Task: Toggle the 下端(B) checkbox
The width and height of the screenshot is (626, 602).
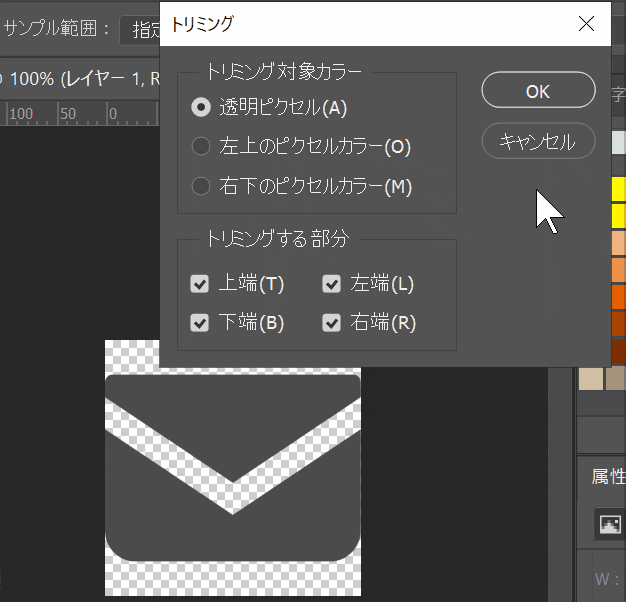Action: 200,323
